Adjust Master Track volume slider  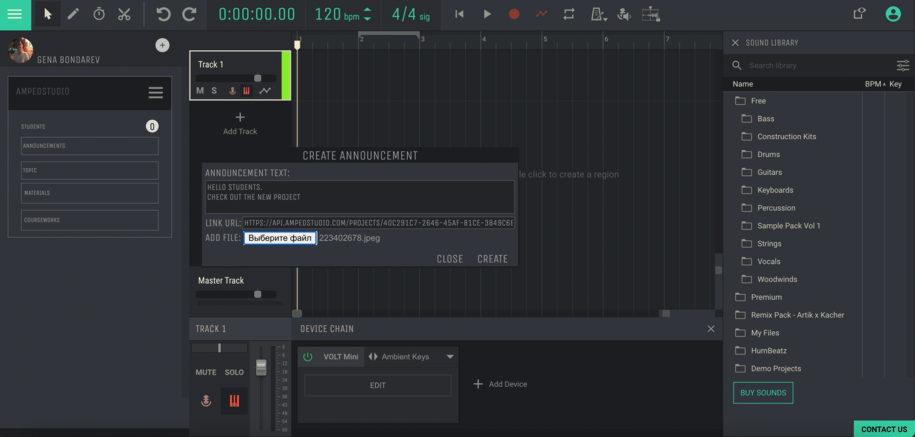point(257,294)
